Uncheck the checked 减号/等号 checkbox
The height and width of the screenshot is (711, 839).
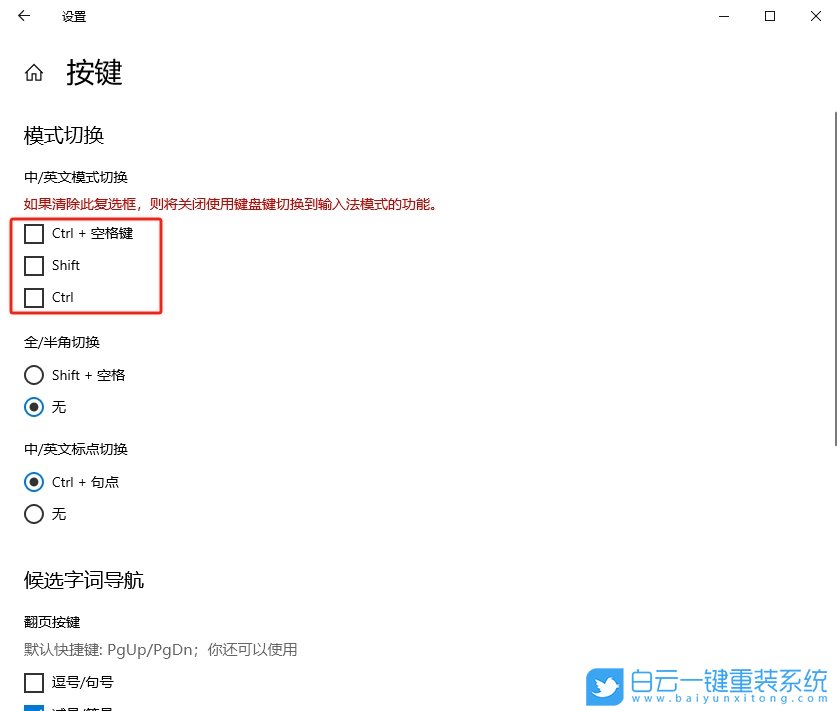tap(34, 708)
